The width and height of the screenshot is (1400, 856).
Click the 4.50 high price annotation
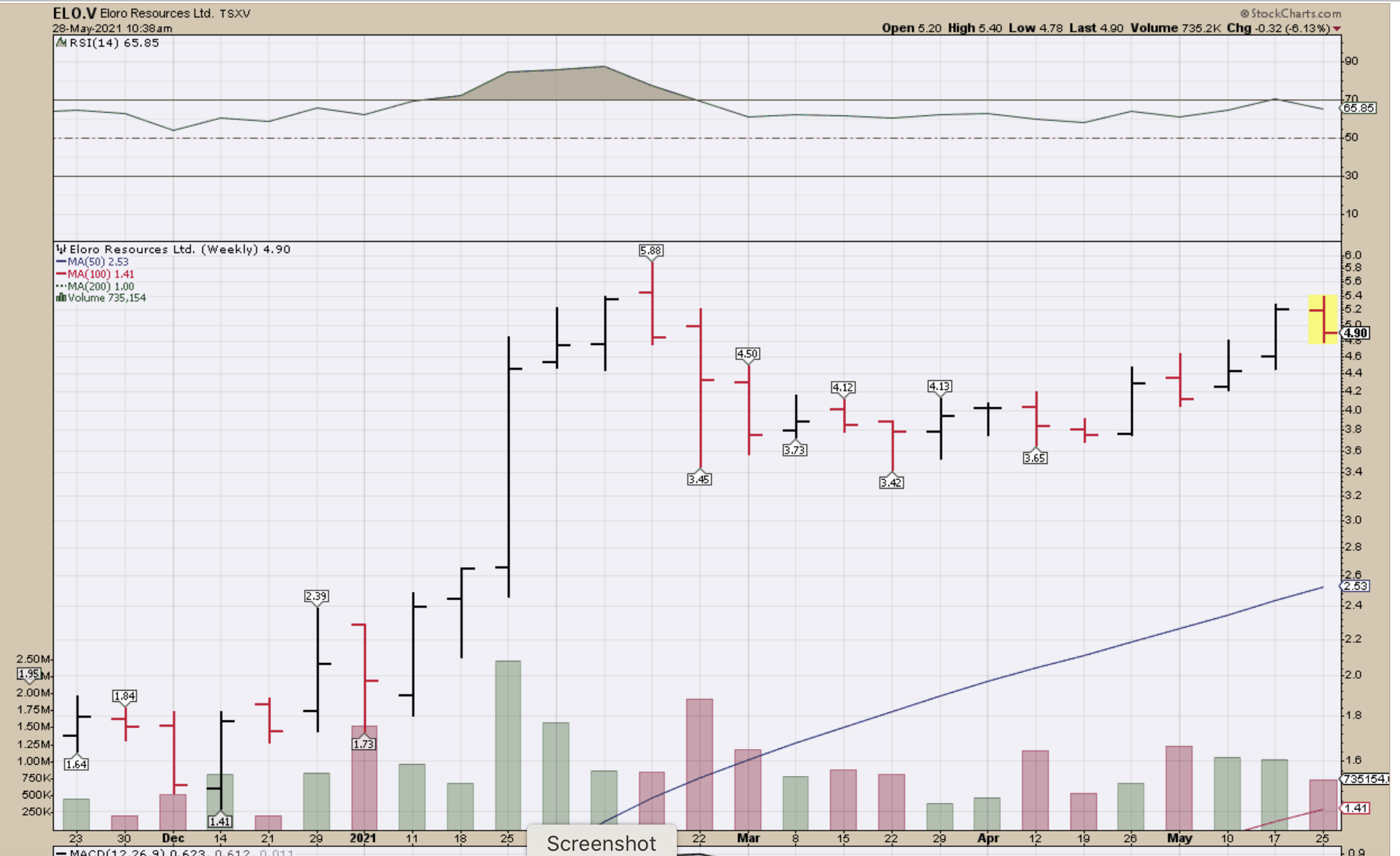(747, 354)
